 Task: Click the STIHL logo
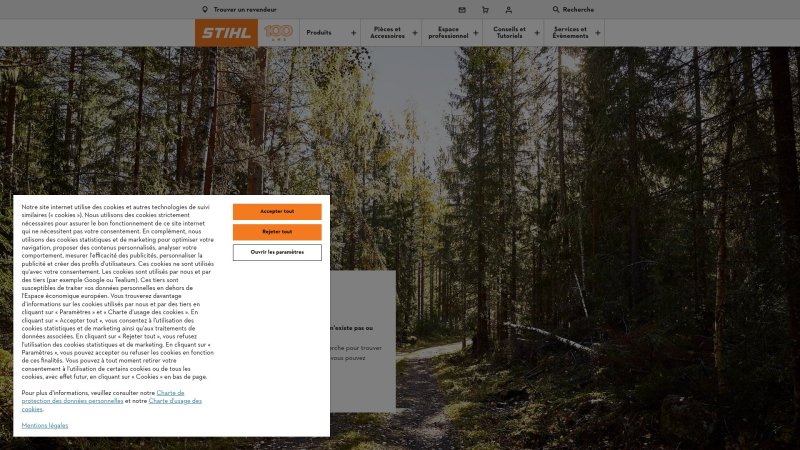point(227,33)
